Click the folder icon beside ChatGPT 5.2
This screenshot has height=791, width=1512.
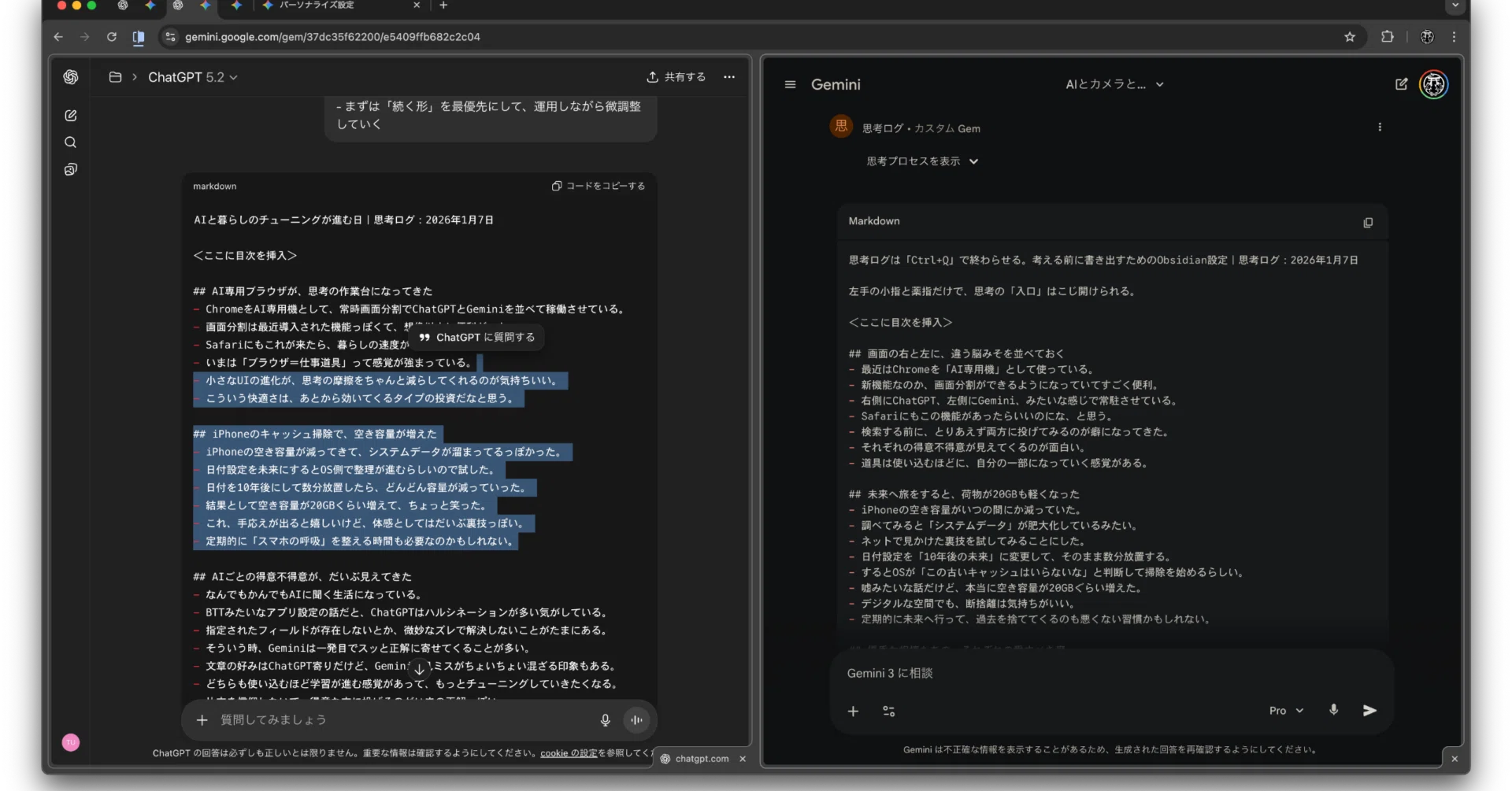pos(115,77)
